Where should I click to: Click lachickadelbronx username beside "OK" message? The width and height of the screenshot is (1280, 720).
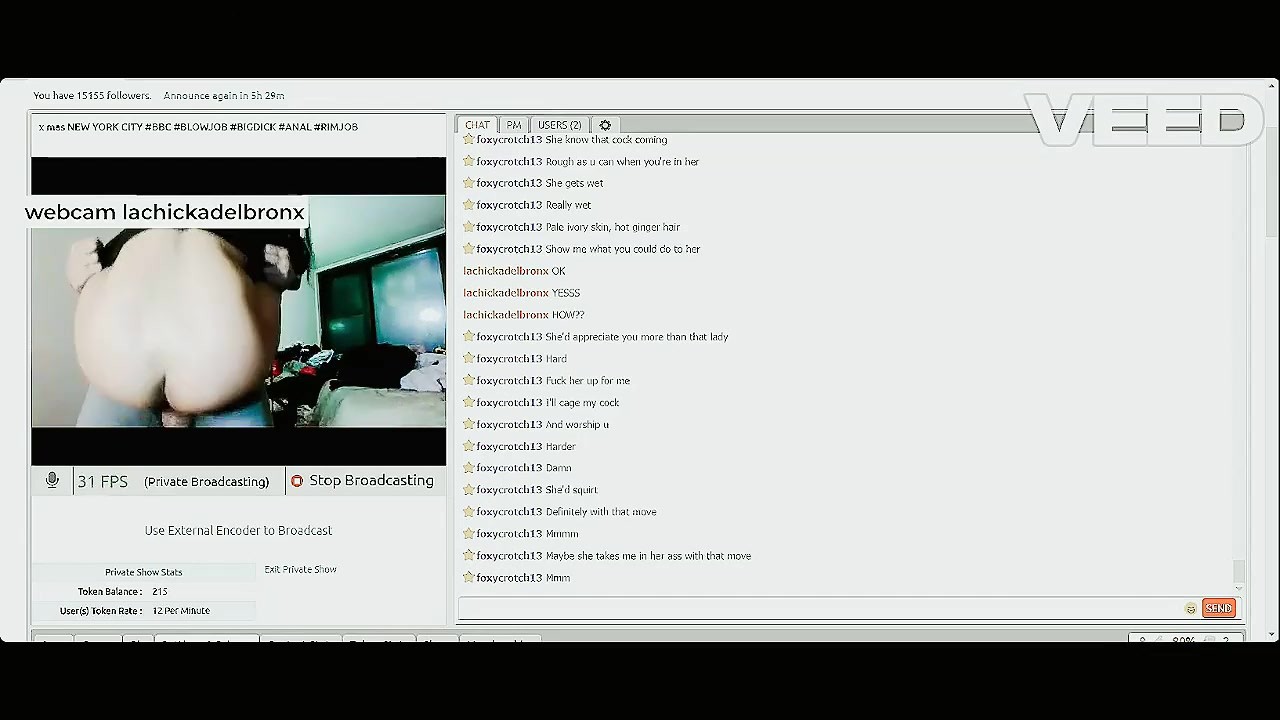pyautogui.click(x=506, y=271)
